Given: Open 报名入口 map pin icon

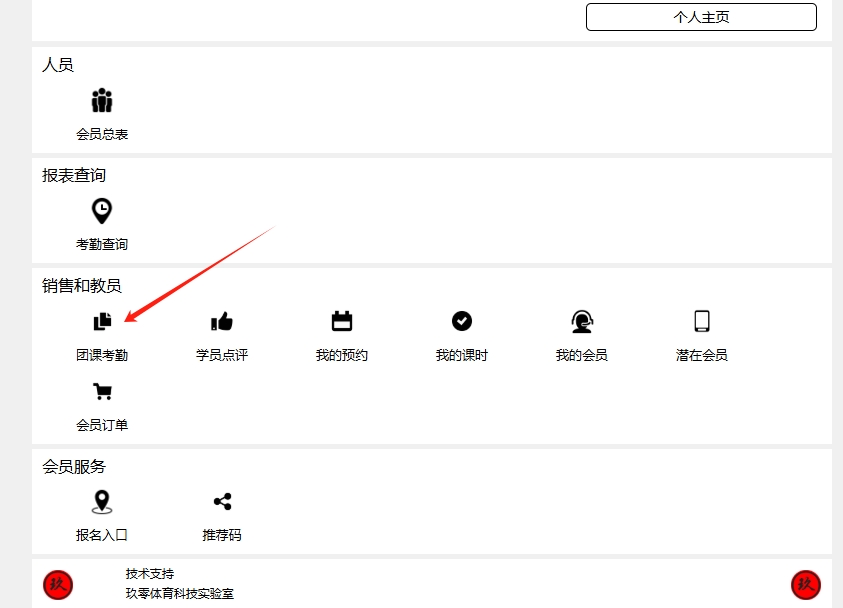Looking at the screenshot, I should (x=102, y=502).
